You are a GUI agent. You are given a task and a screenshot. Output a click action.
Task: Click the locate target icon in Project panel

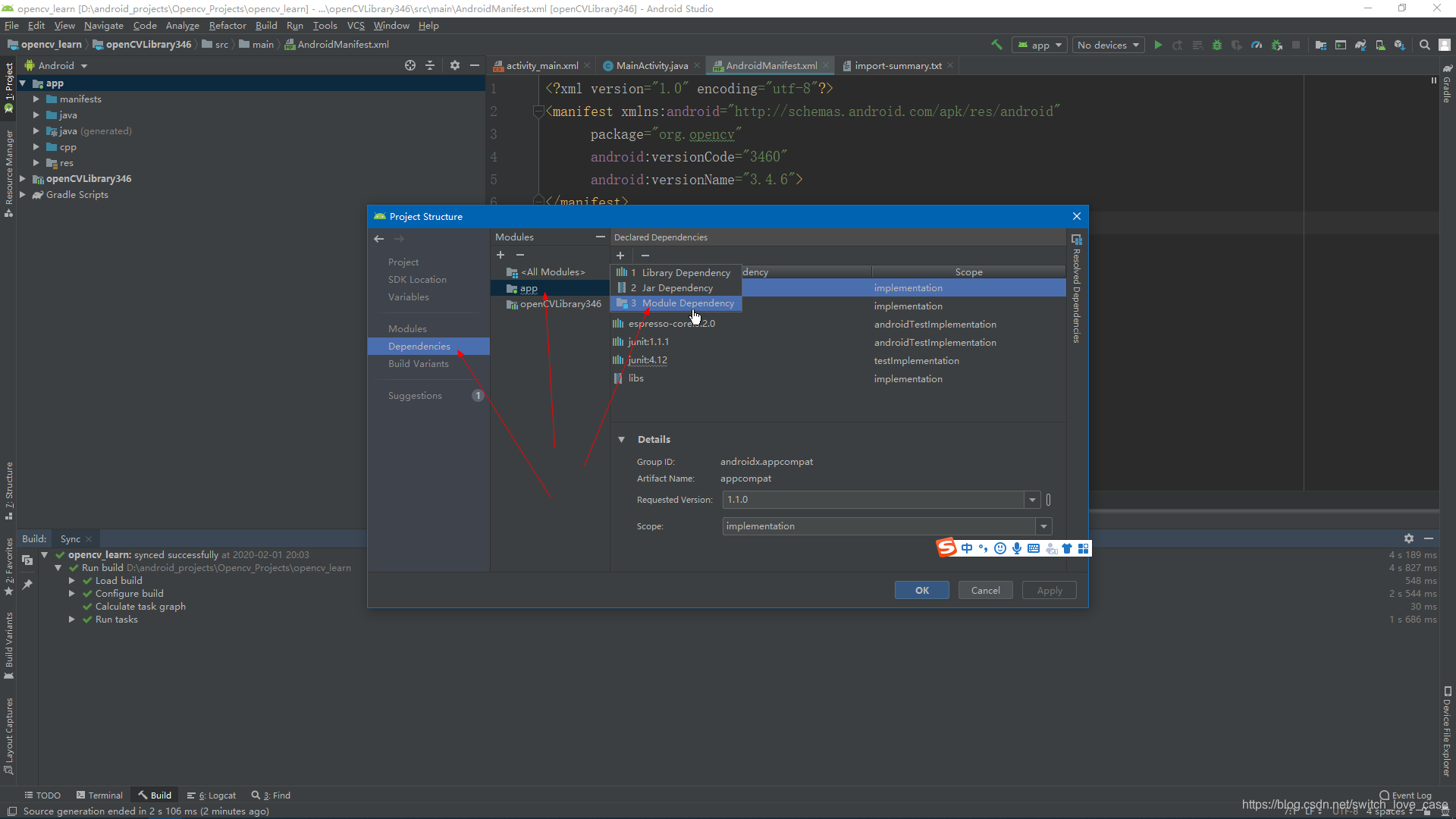[410, 65]
